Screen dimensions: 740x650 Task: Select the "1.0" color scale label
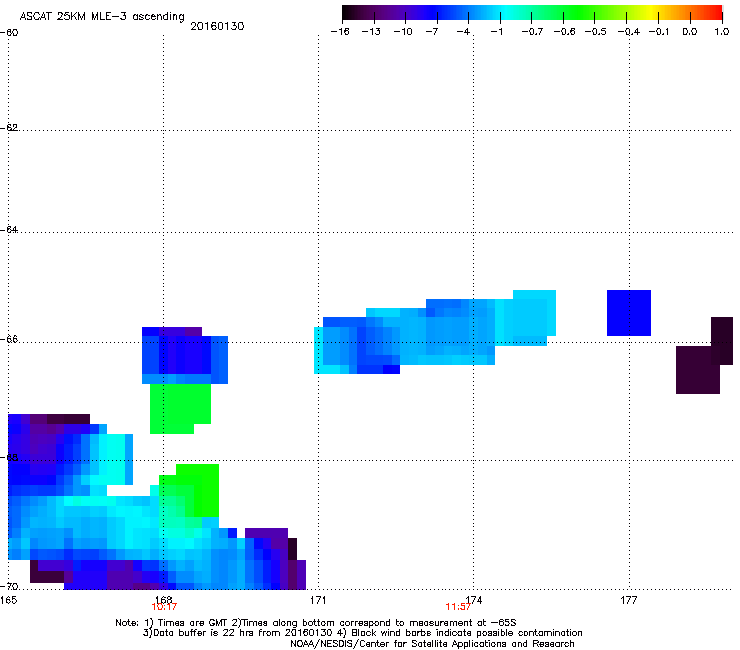click(722, 32)
